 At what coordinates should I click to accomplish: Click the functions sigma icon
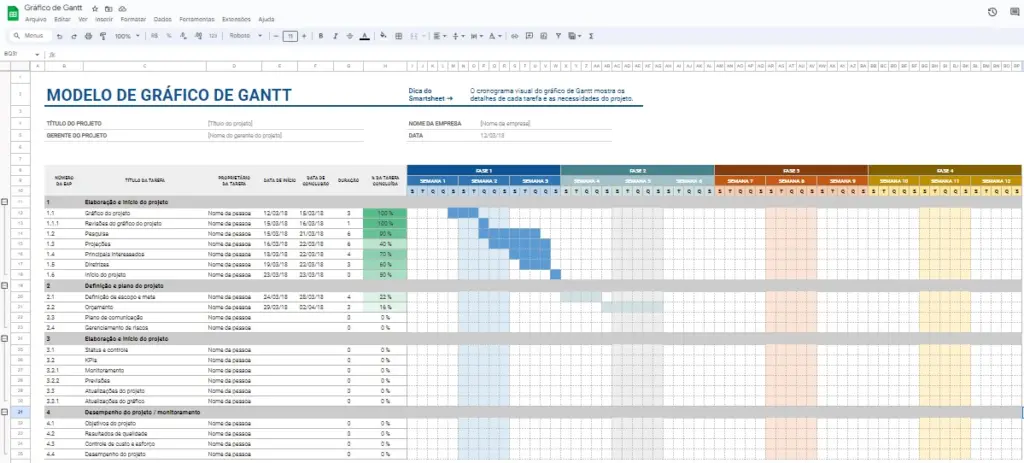click(591, 36)
